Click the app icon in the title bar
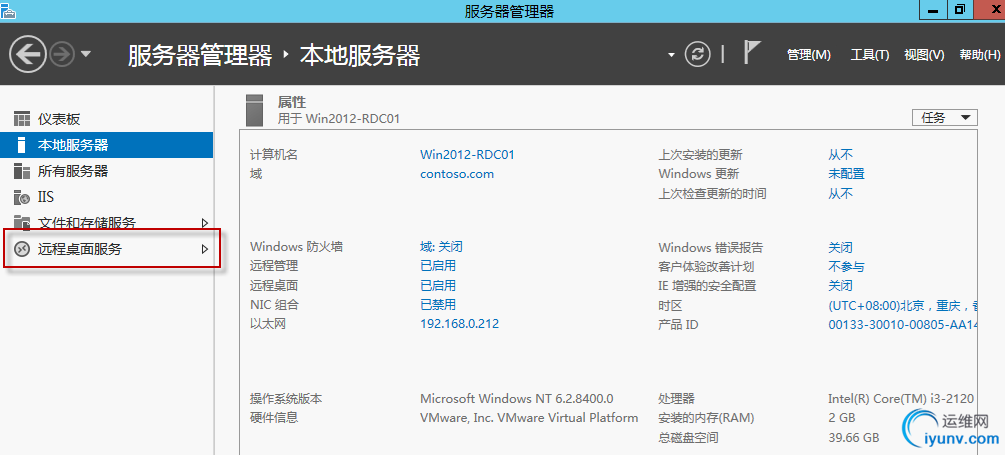 tap(8, 10)
